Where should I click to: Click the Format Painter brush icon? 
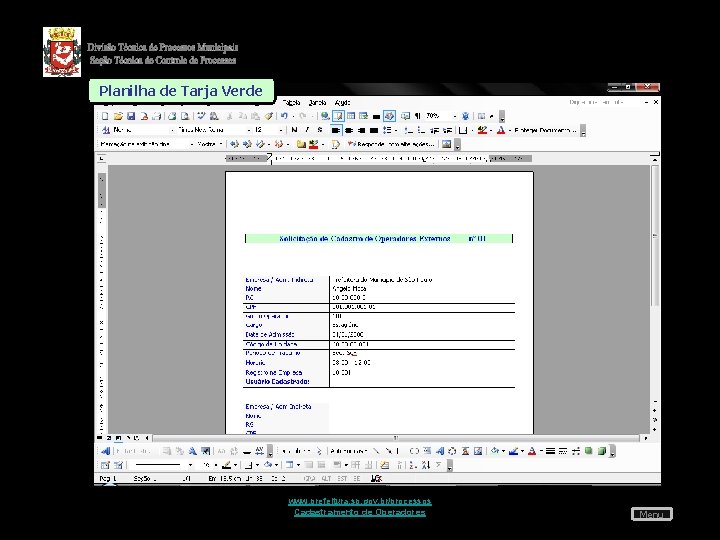(269, 116)
